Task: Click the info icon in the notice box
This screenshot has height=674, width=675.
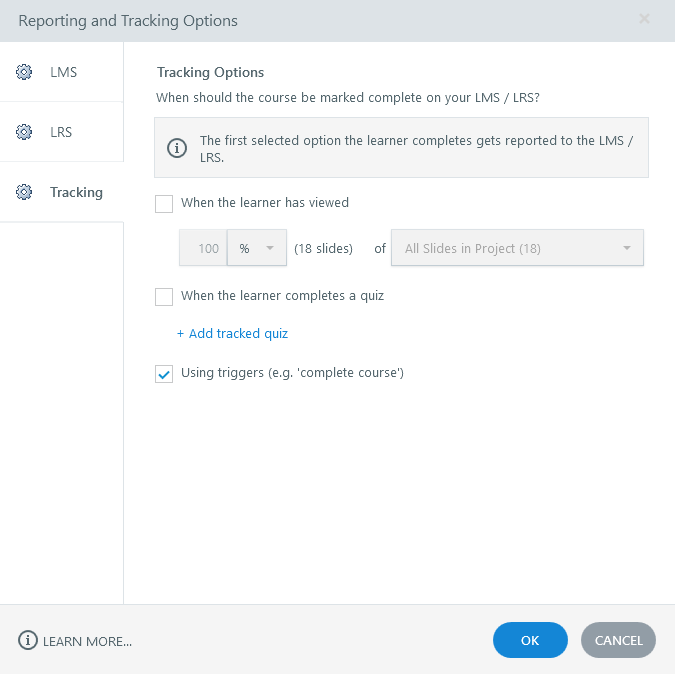Action: click(x=177, y=148)
